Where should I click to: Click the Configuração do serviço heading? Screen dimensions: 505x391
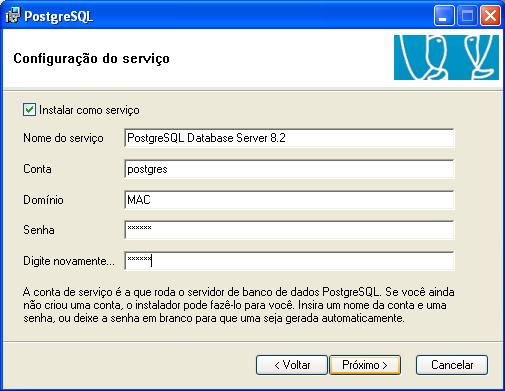point(91,59)
